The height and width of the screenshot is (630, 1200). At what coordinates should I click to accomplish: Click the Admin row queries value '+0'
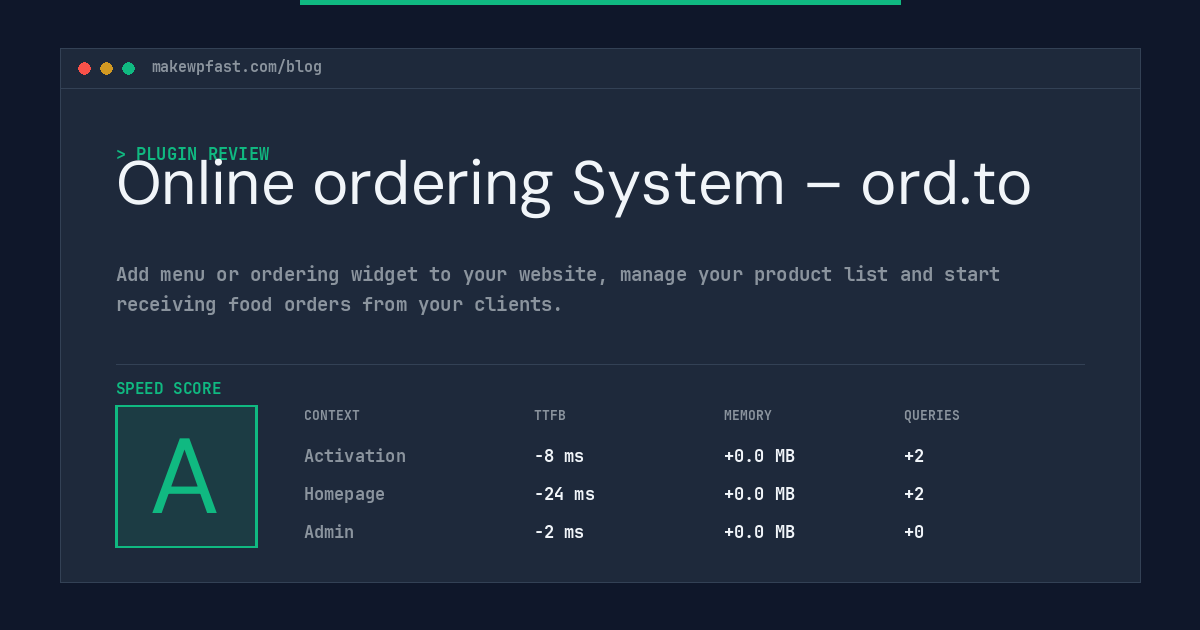tap(914, 532)
